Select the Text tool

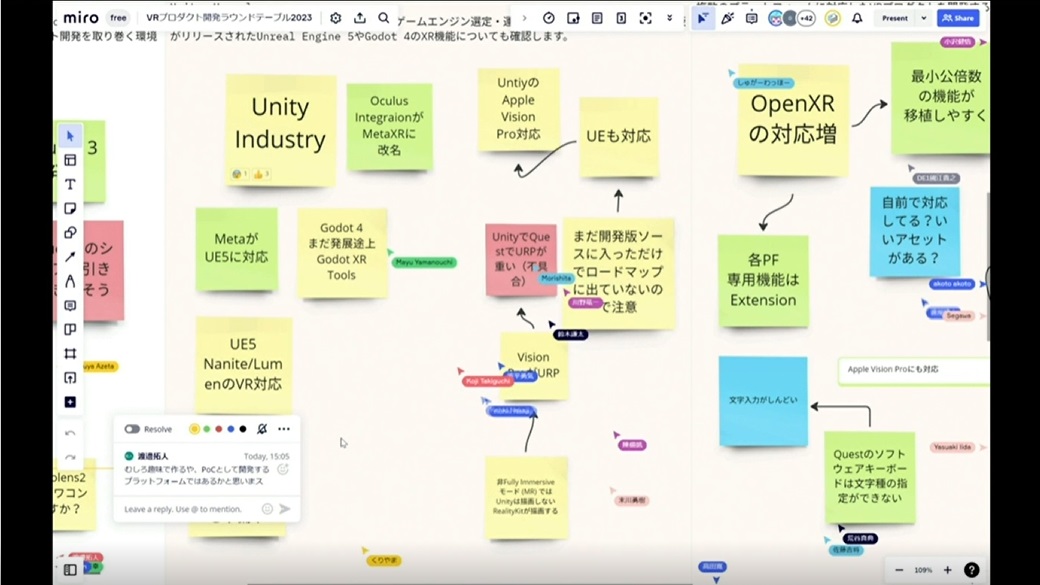(x=70, y=184)
